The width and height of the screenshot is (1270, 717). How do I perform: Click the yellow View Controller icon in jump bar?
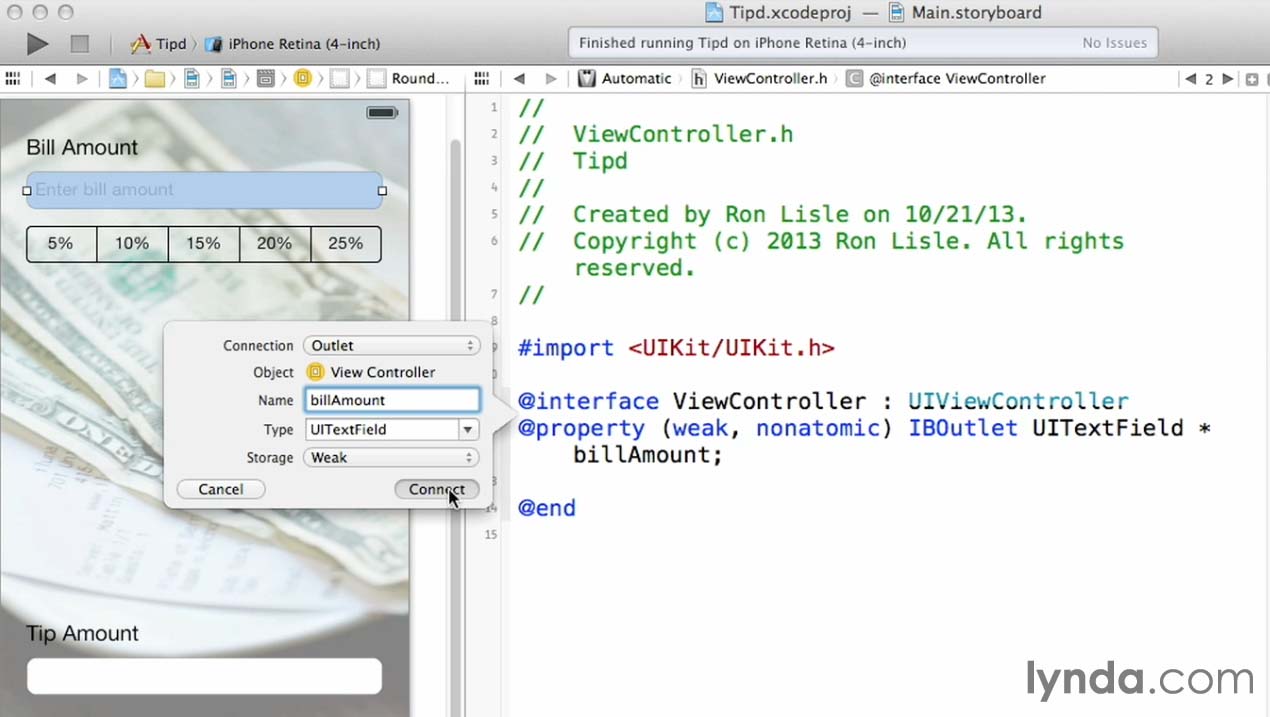[302, 79]
